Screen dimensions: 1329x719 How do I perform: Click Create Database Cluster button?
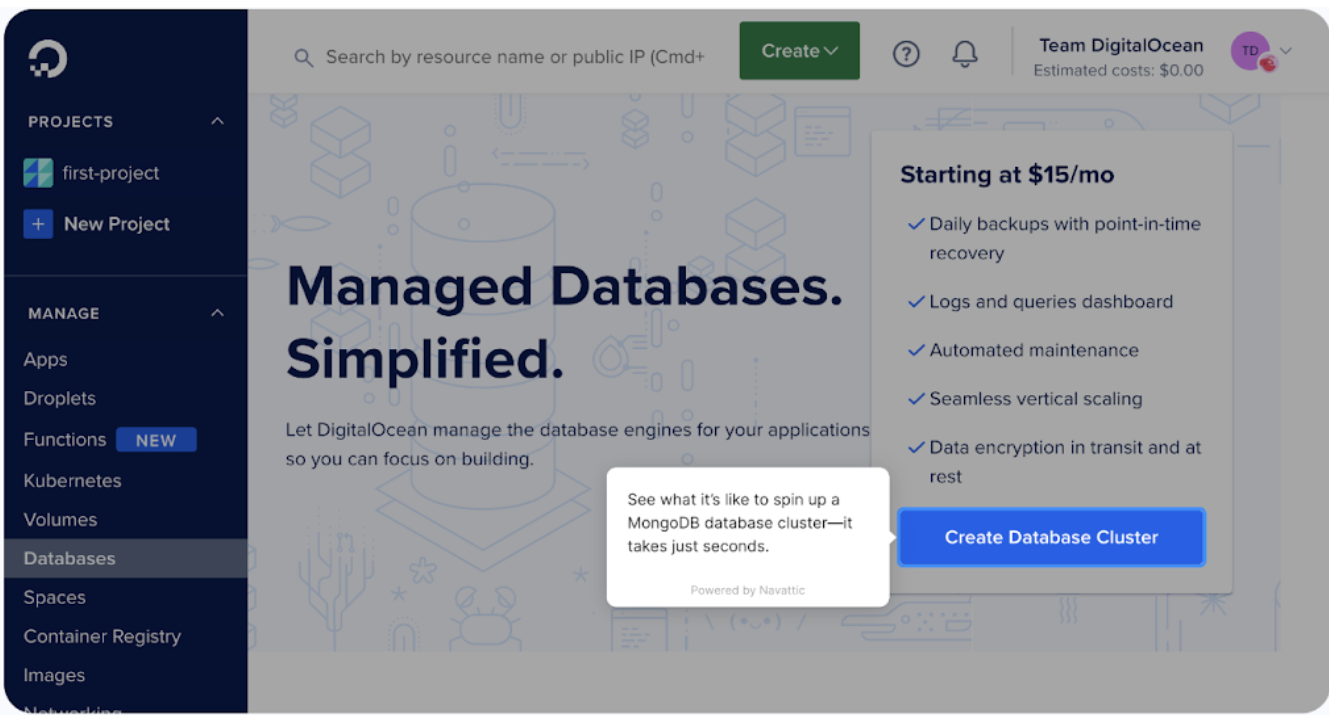[x=1051, y=537]
